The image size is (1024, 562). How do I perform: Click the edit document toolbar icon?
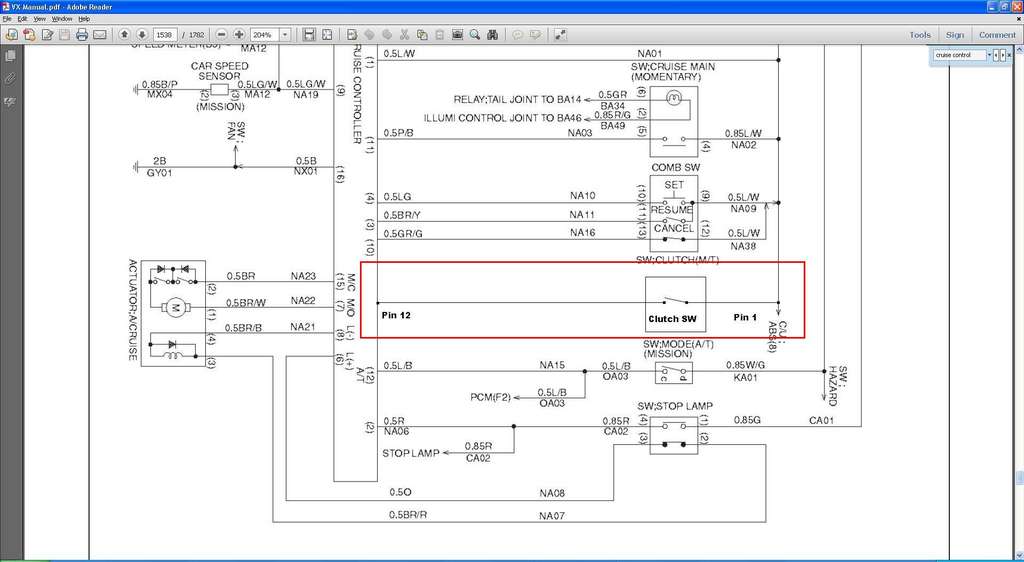click(47, 35)
